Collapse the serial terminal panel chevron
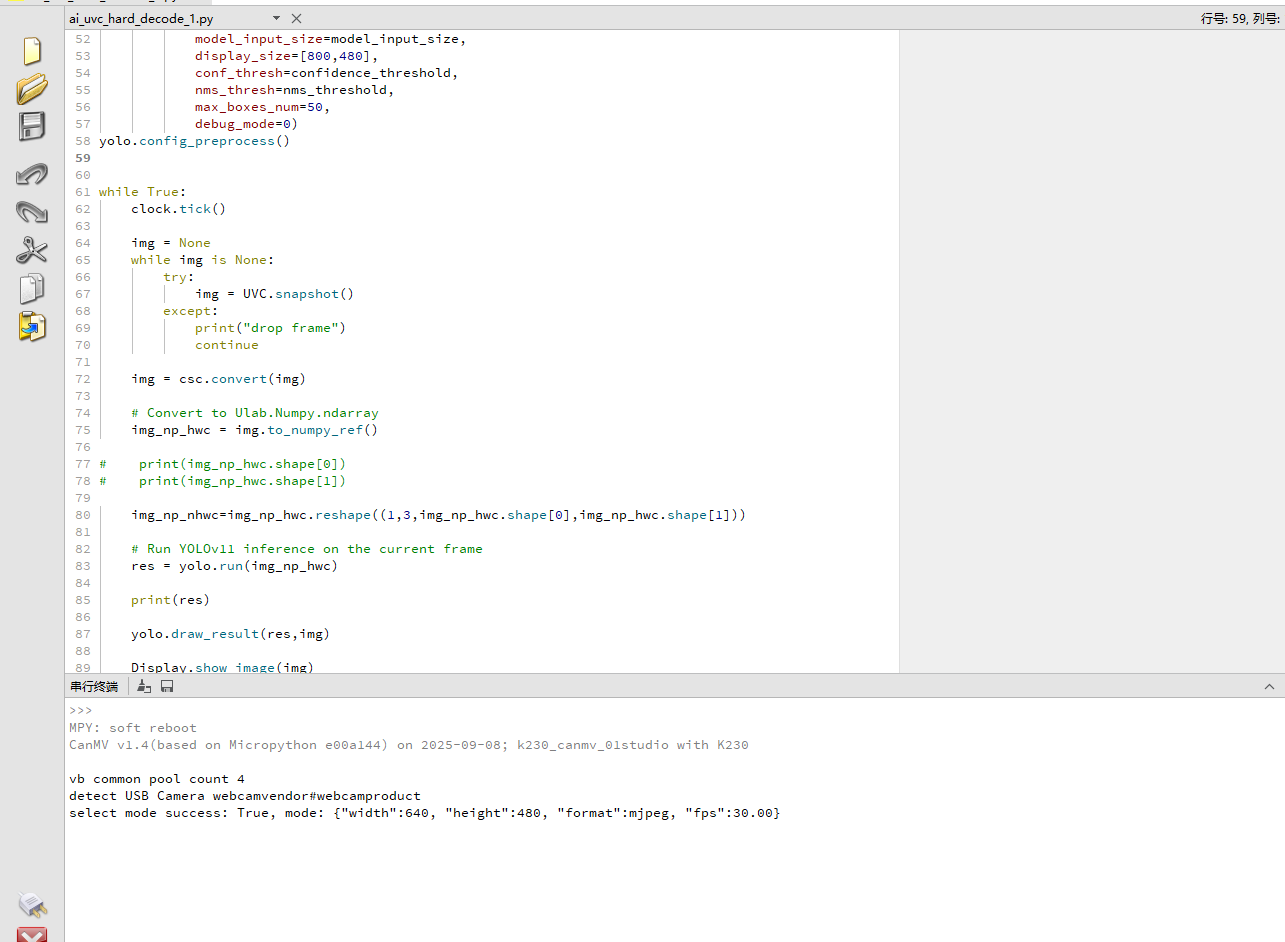Viewport: 1285px width, 942px height. click(x=1269, y=687)
